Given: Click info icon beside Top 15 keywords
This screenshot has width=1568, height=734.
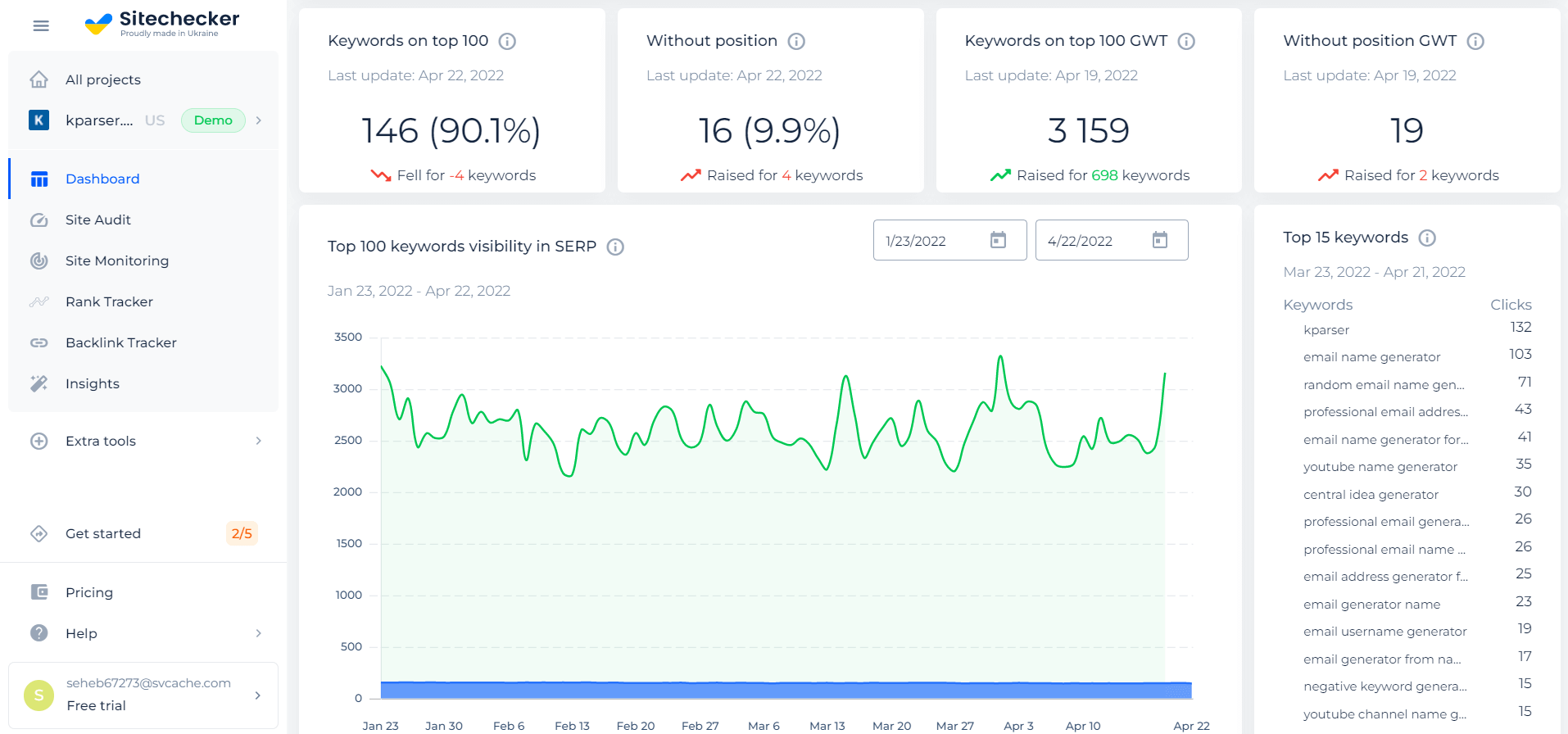Looking at the screenshot, I should (1427, 238).
